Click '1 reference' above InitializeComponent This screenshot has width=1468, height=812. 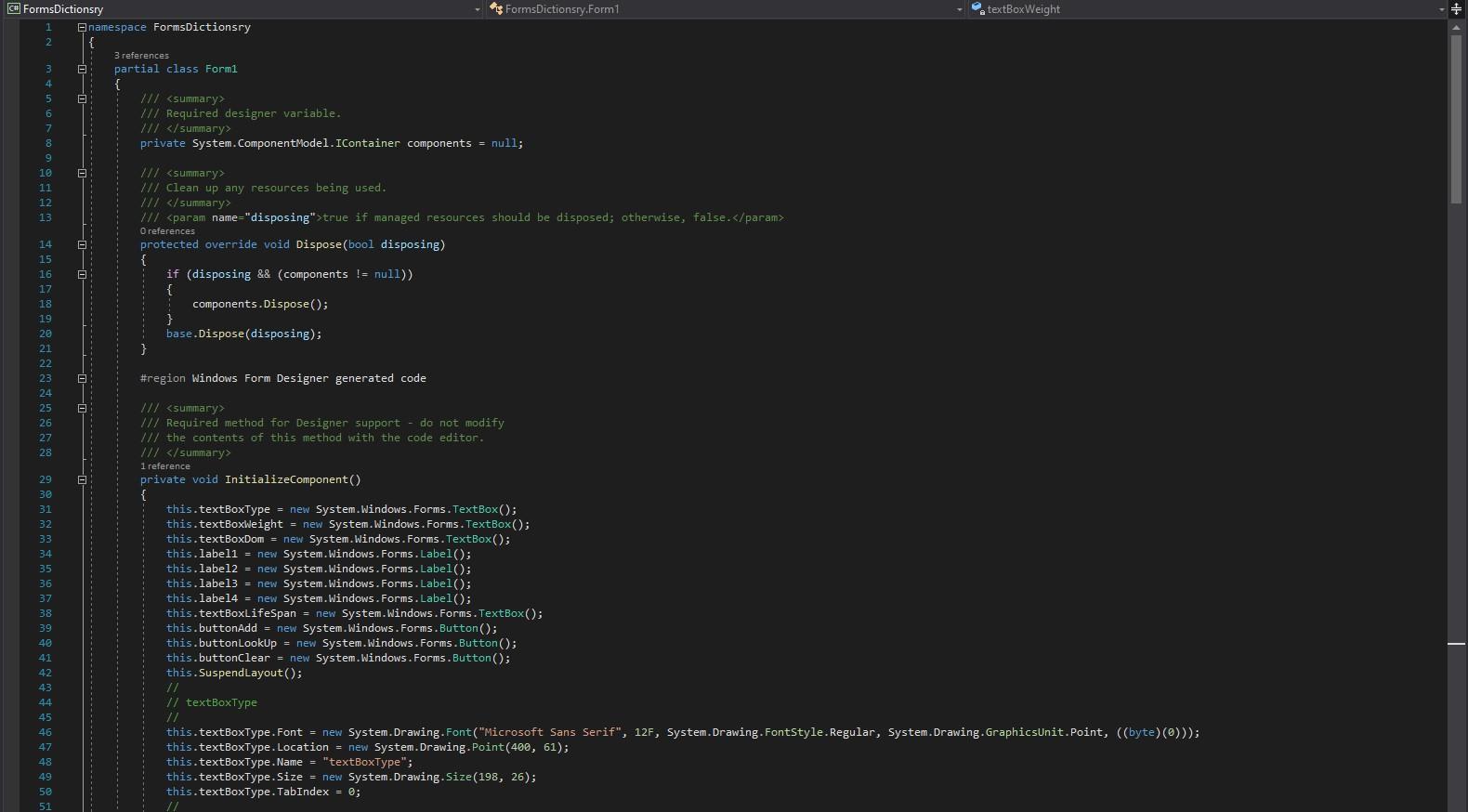coord(164,466)
